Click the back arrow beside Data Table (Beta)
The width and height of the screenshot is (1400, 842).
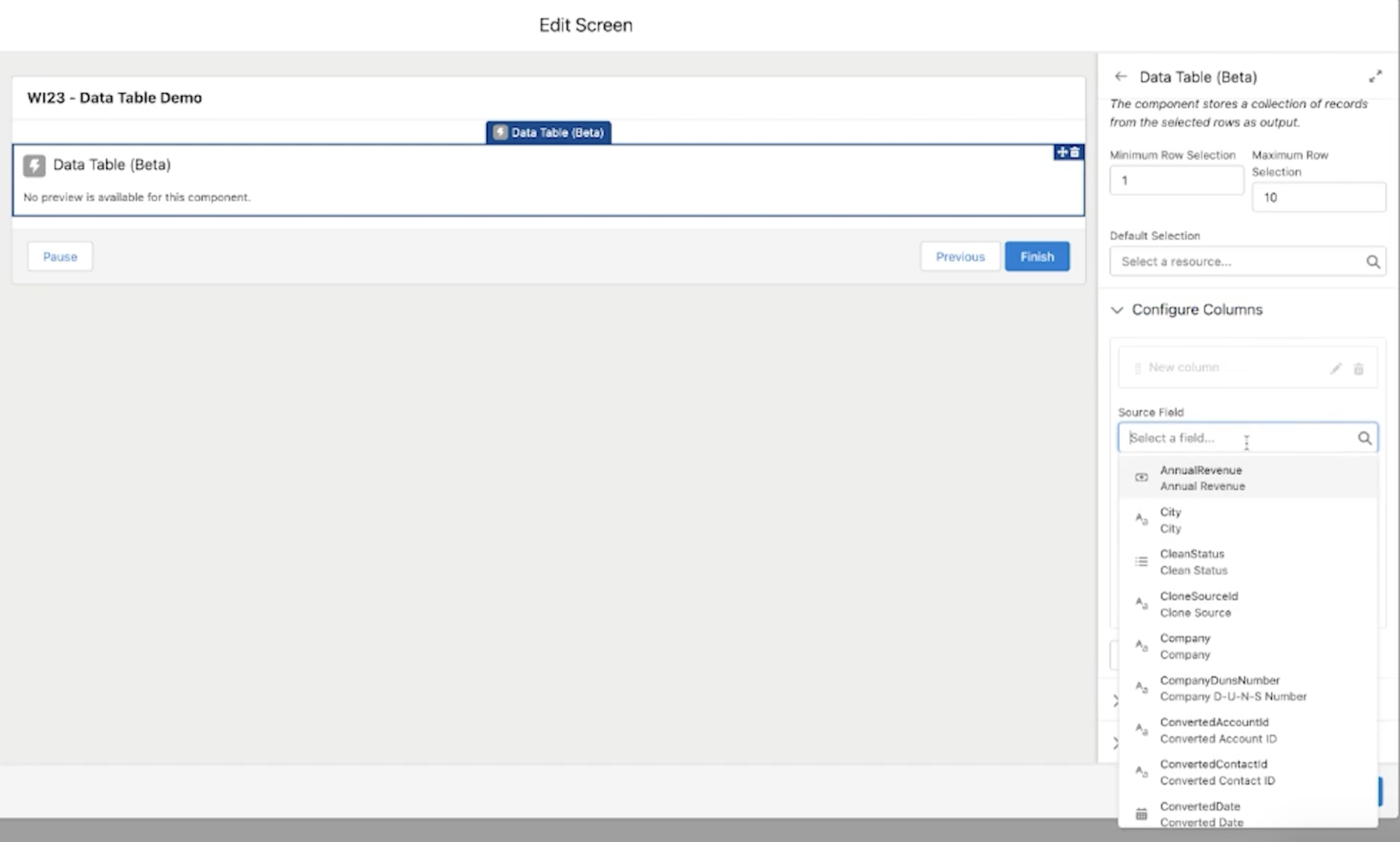click(1120, 77)
